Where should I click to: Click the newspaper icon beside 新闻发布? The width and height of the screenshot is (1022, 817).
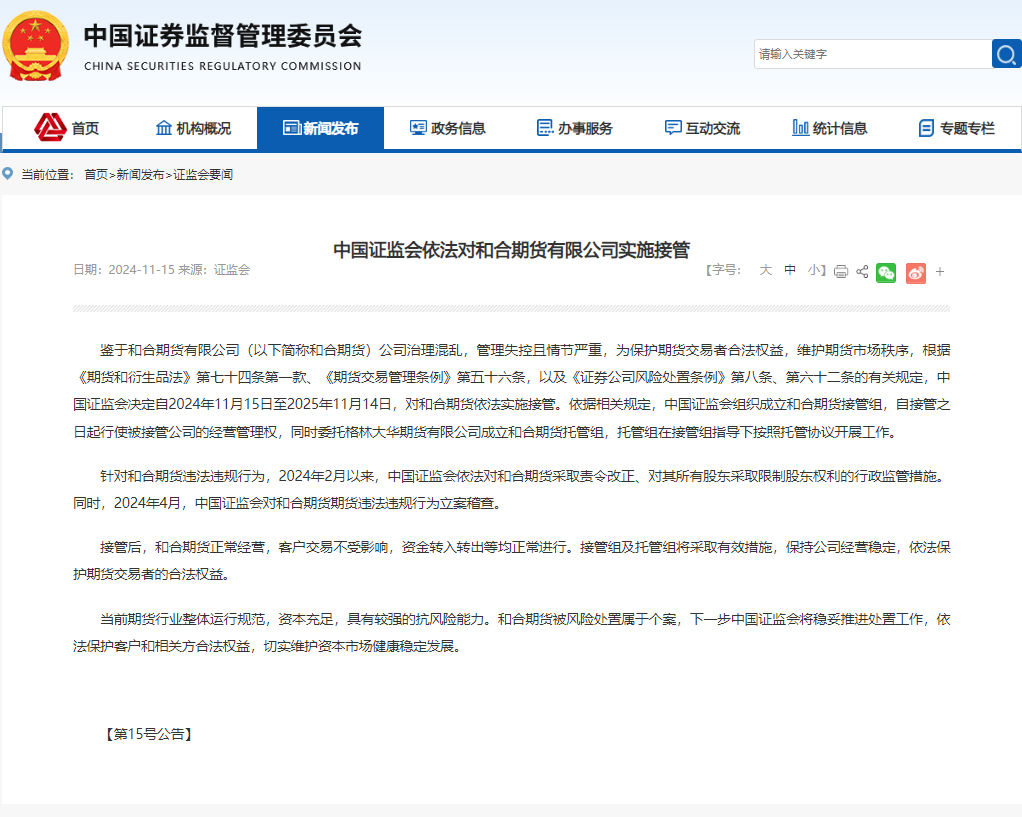tap(291, 128)
